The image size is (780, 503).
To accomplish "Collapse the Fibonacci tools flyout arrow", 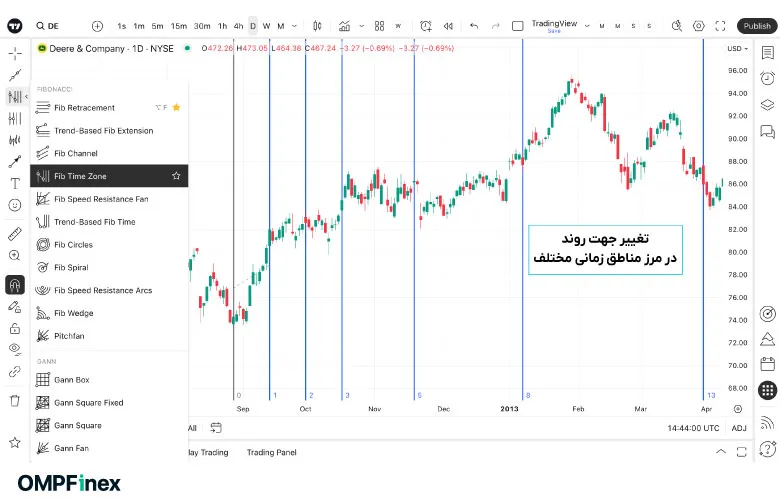I will 26,97.
